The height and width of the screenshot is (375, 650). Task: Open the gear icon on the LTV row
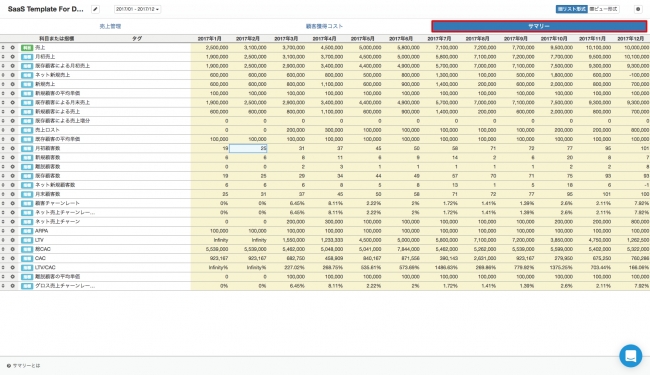(12, 240)
